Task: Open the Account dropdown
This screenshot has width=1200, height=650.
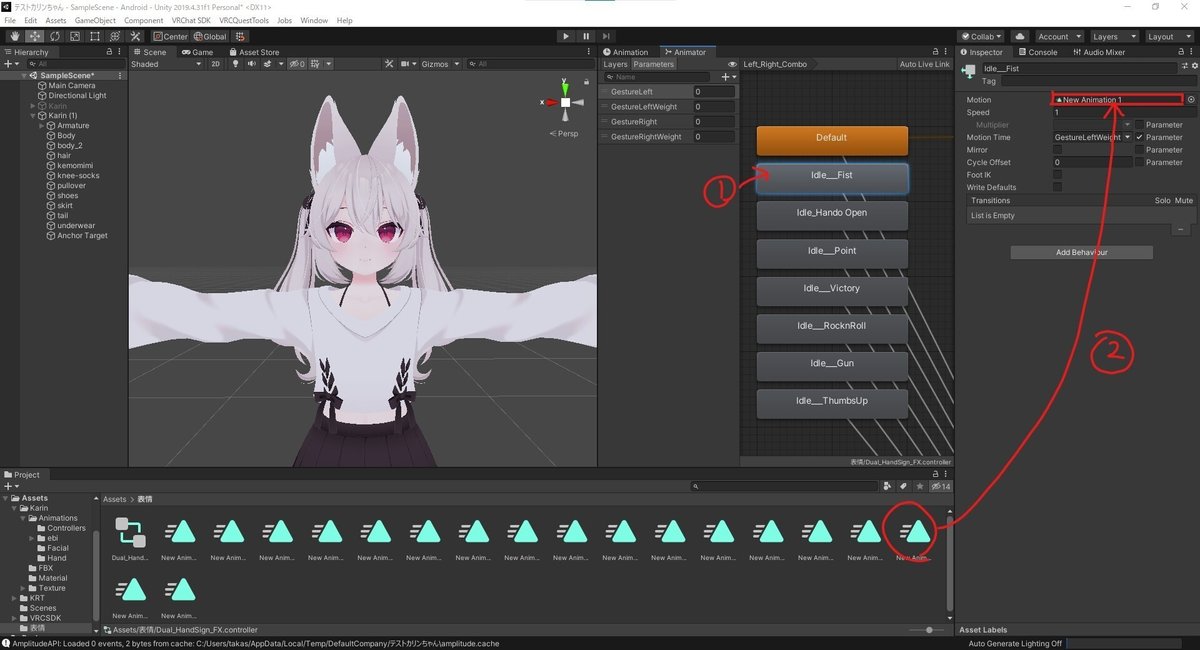Action: tap(1059, 36)
